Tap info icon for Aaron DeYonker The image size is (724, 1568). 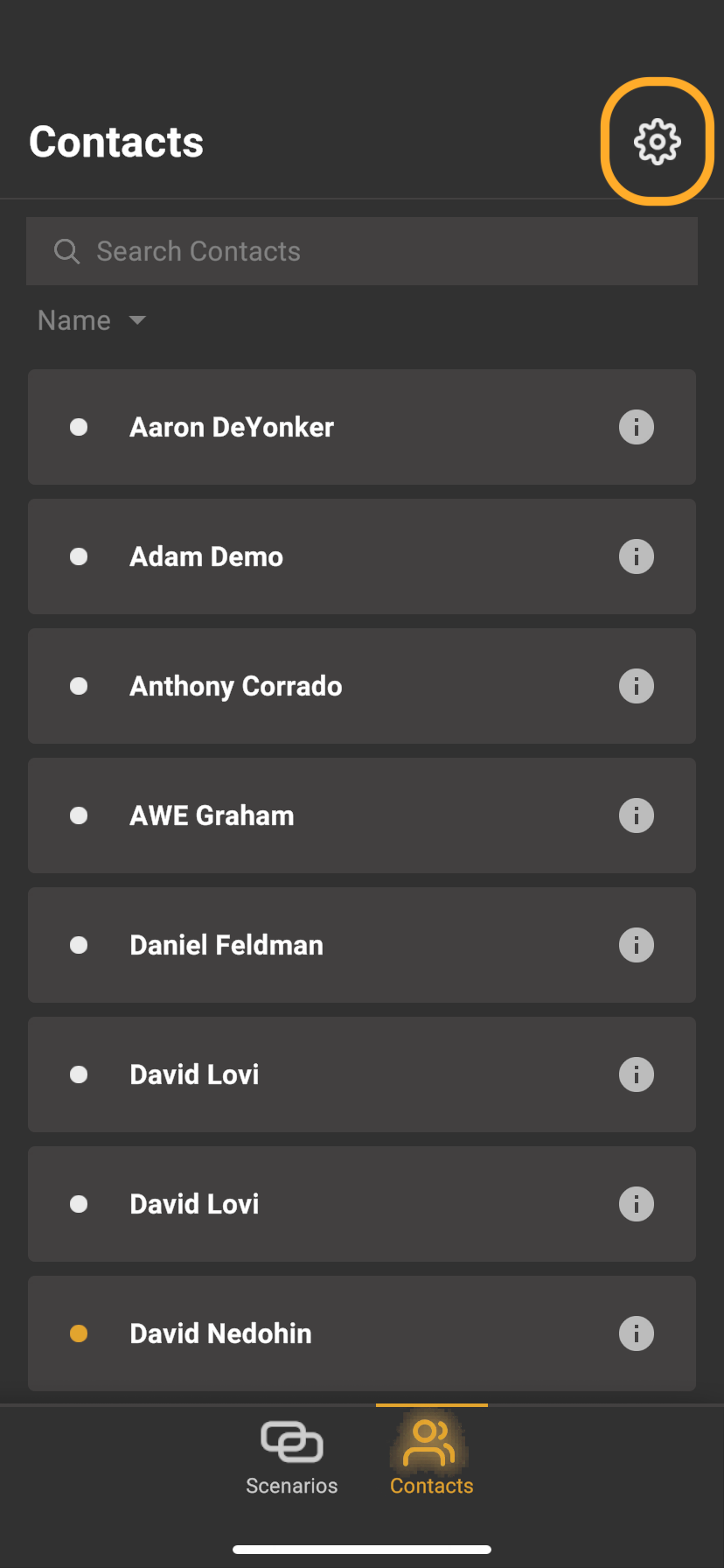[637, 427]
